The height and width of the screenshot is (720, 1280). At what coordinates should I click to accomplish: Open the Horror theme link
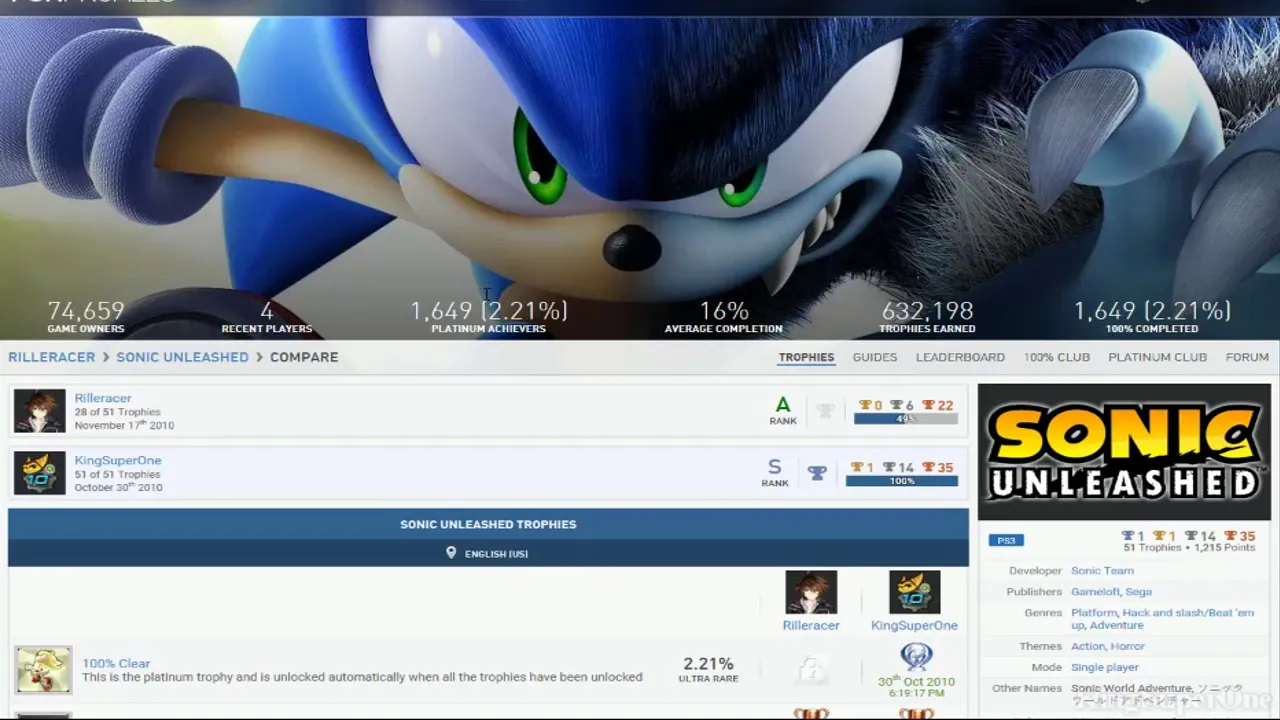click(1127, 646)
